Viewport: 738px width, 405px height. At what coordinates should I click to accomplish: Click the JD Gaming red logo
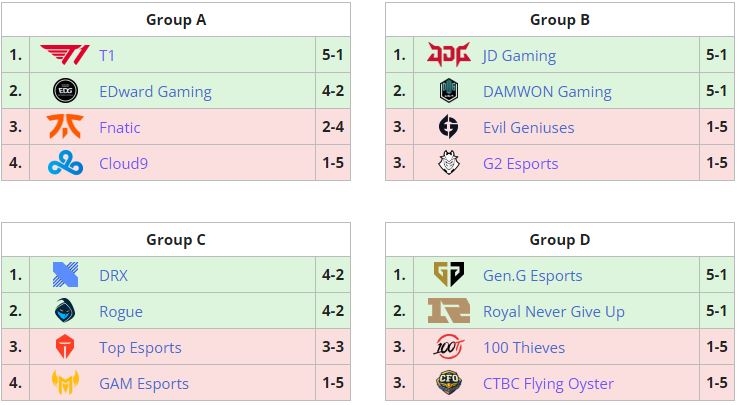point(449,55)
